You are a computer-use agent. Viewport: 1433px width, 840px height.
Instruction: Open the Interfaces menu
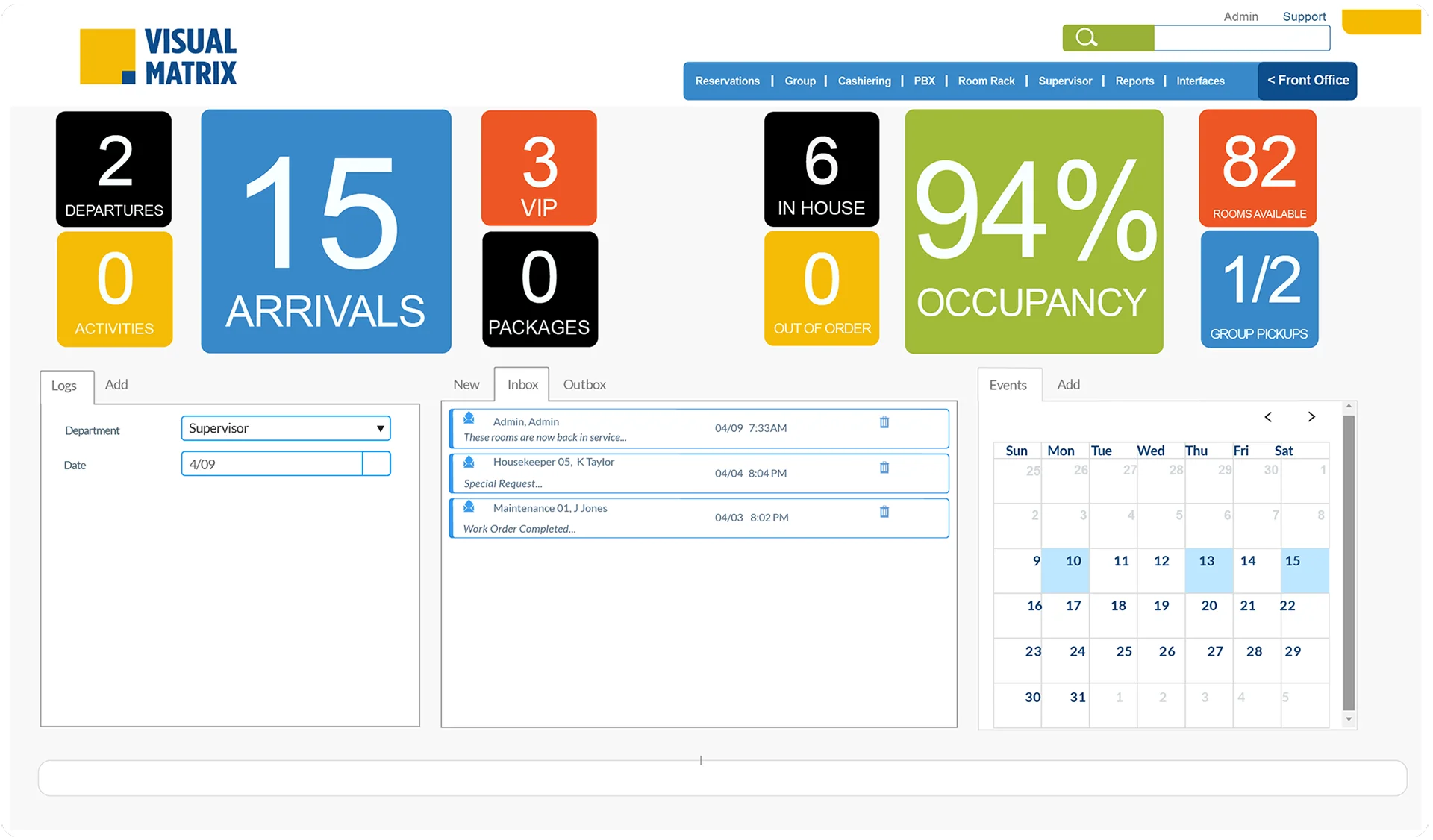1200,81
